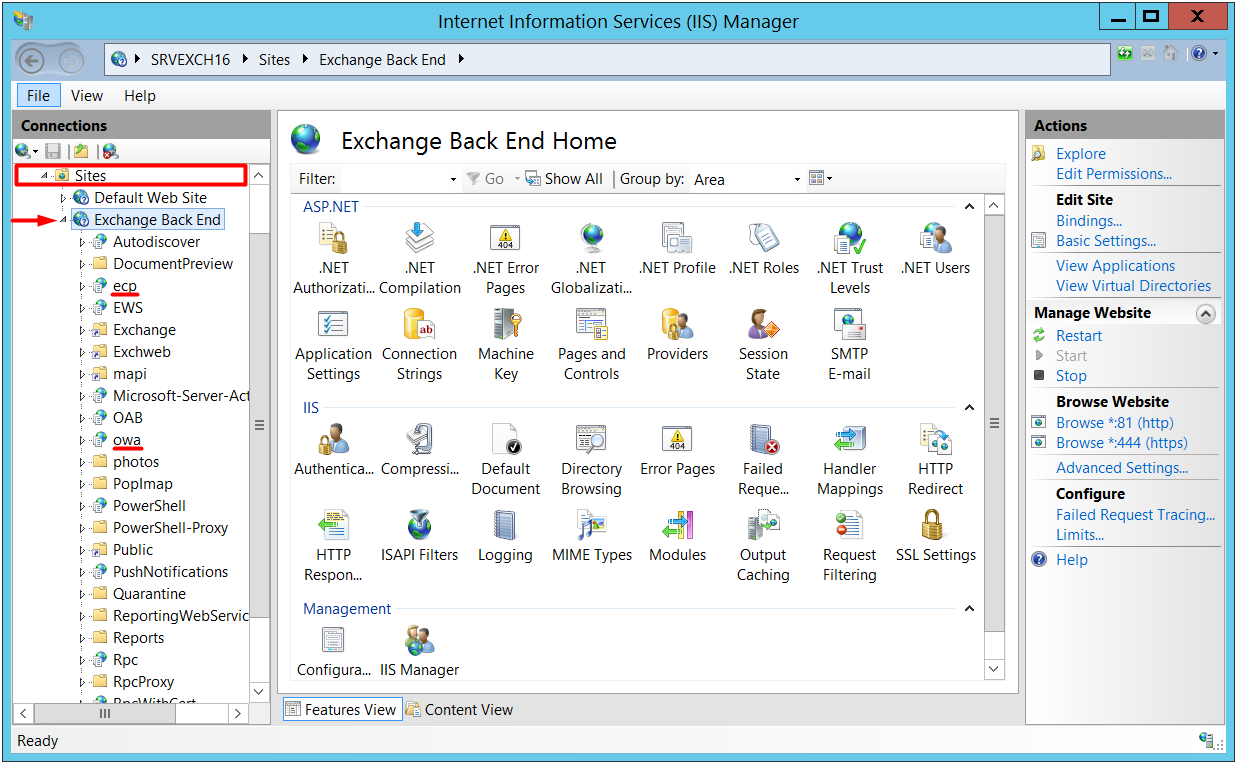Open the .NET Profile feature
1238x764 pixels.
(677, 249)
